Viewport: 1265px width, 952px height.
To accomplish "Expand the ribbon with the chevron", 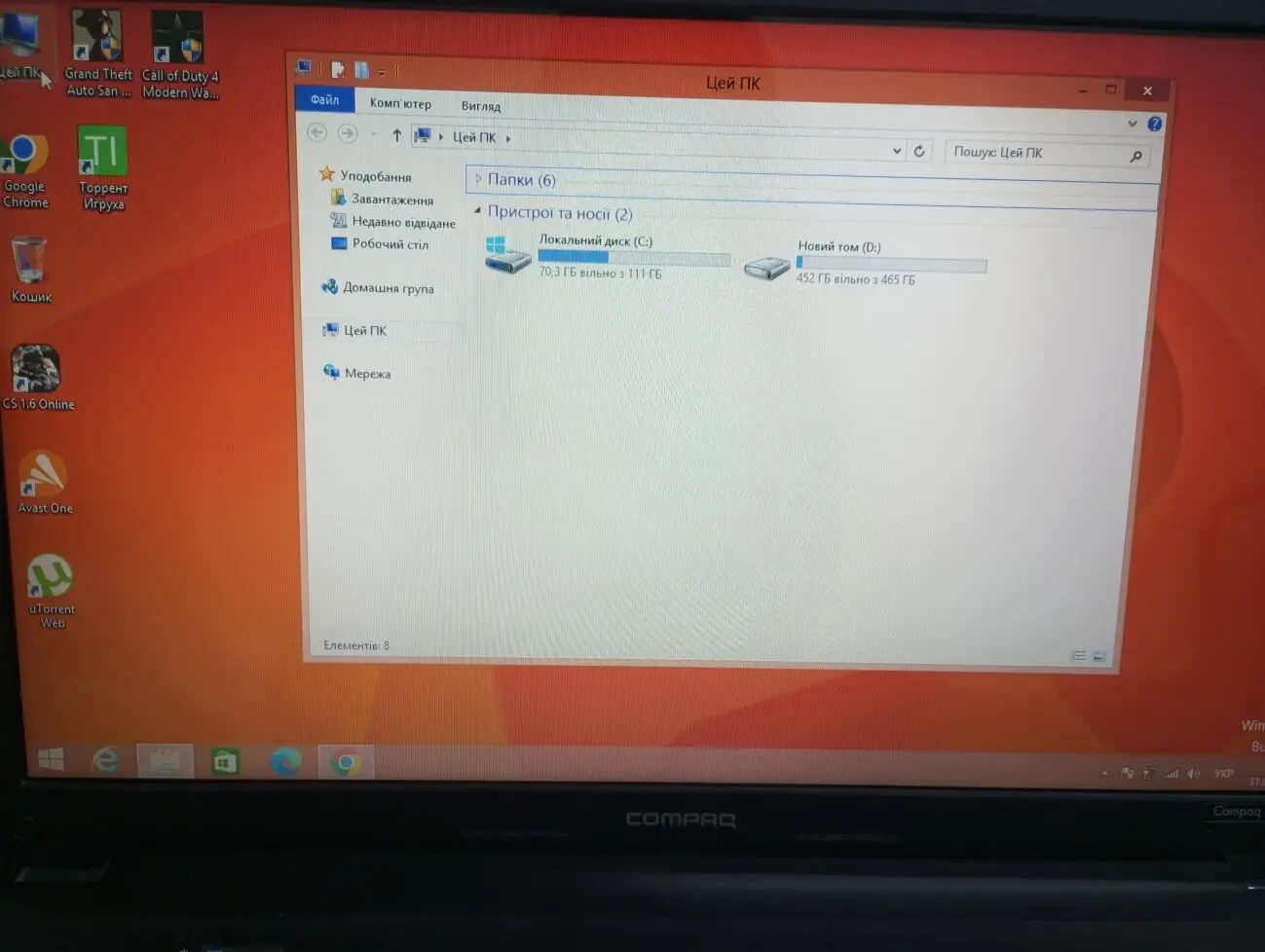I will [x=1132, y=124].
